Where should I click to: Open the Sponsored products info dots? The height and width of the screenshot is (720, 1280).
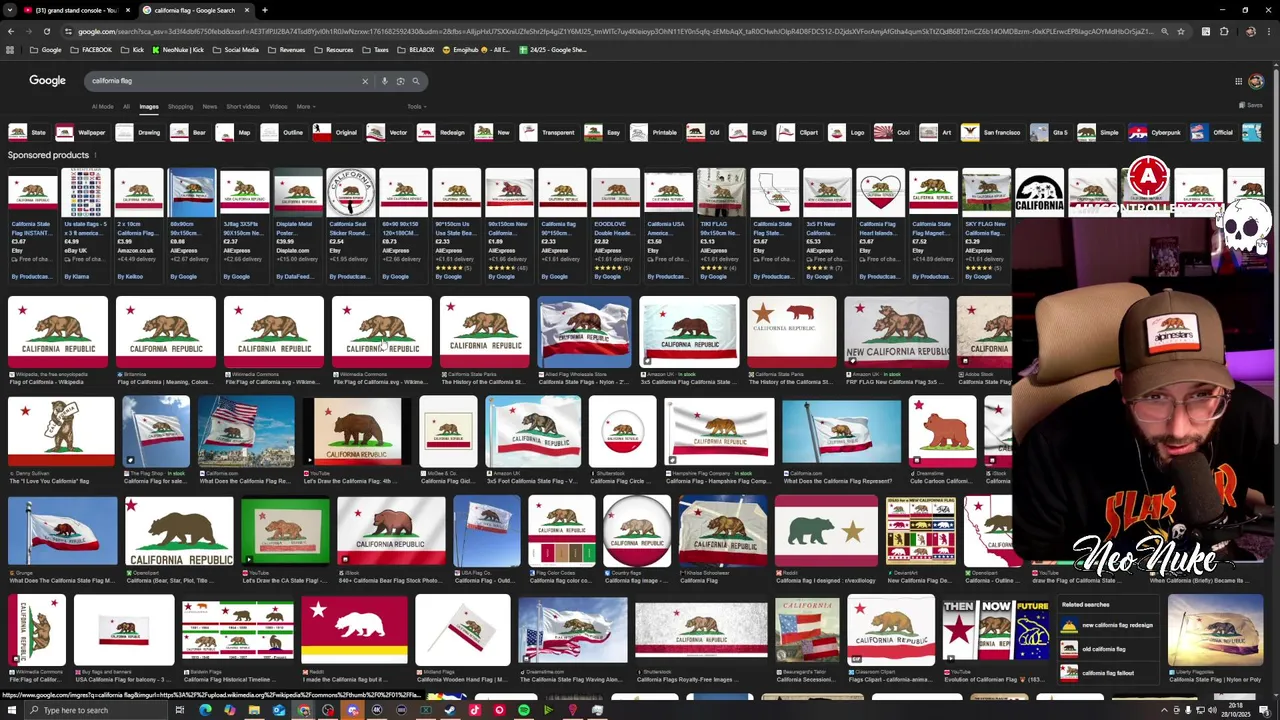96,155
